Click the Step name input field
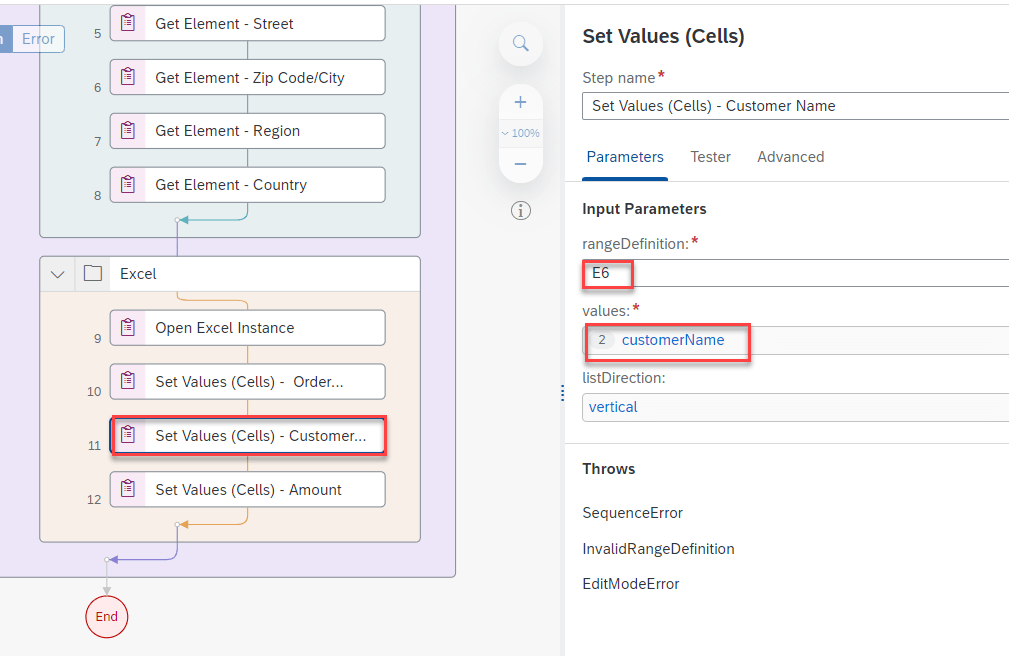Viewport: 1009px width, 656px height. tap(795, 106)
